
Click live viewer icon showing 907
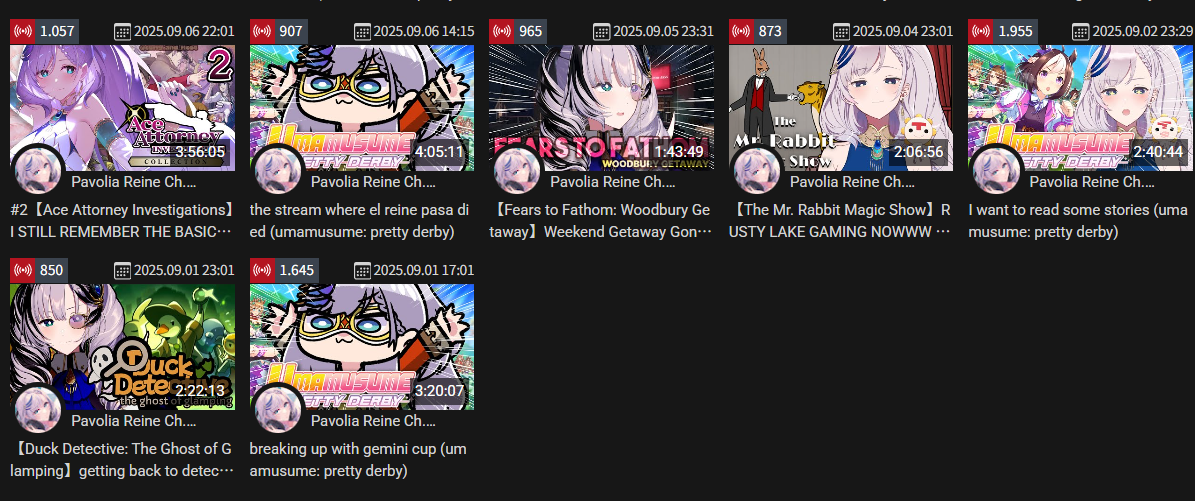point(262,31)
